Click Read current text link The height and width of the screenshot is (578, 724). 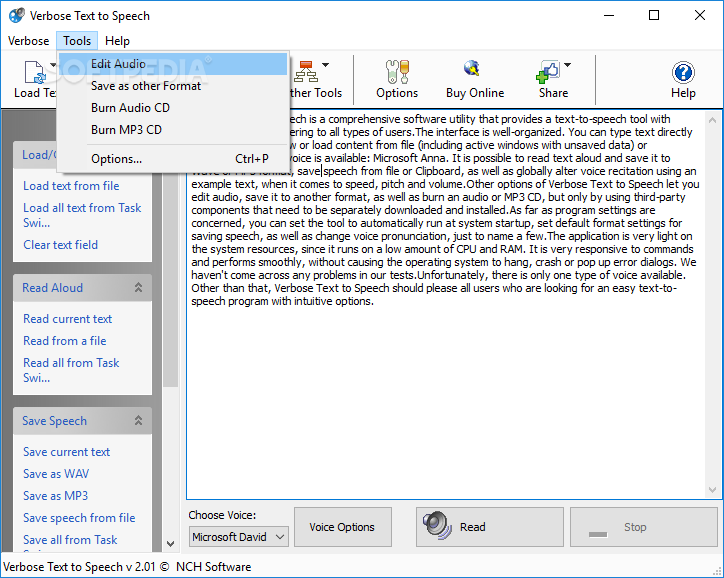point(67,319)
